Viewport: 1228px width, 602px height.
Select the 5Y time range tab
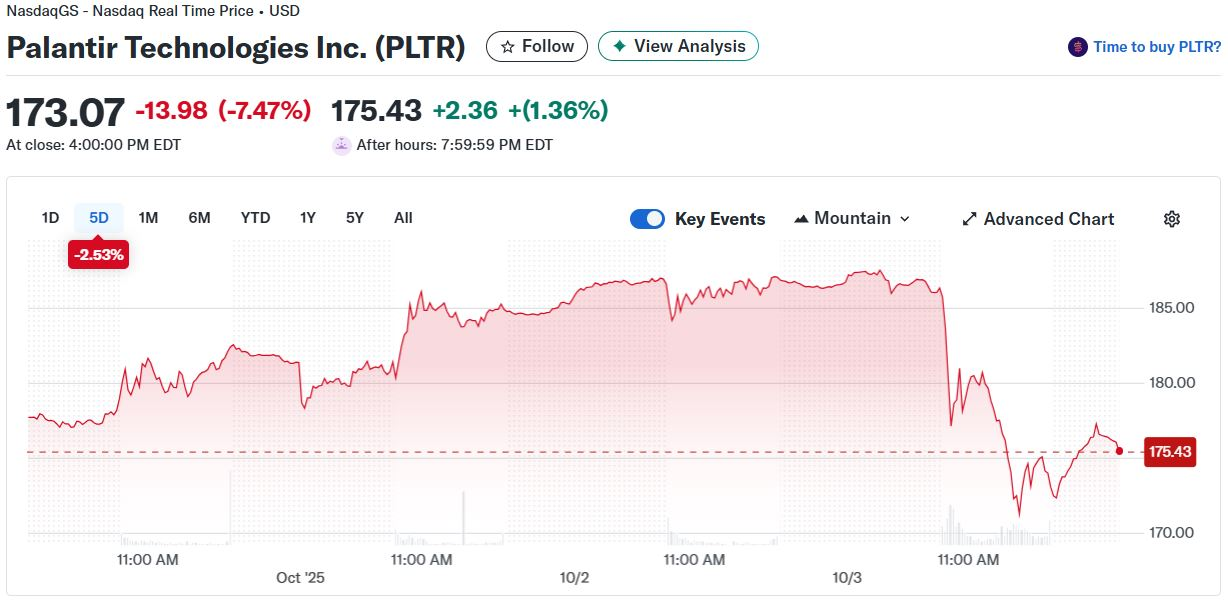tap(355, 218)
